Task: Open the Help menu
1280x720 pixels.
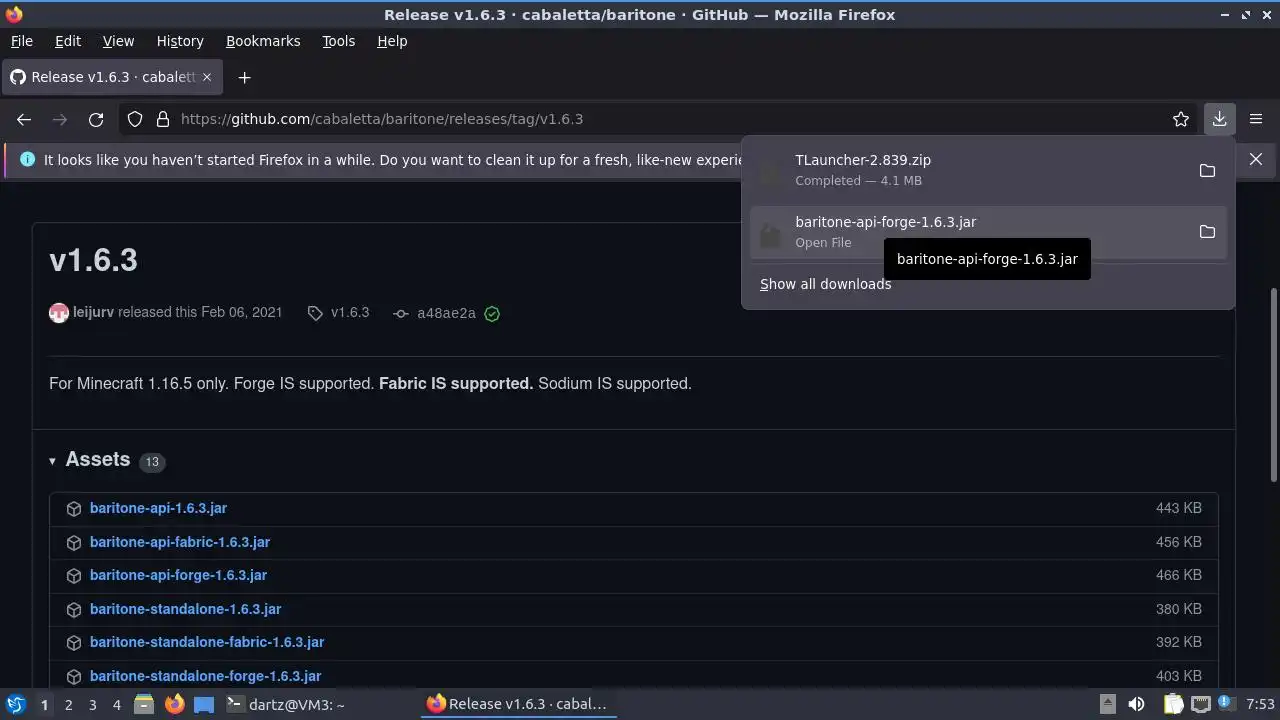Action: 392,41
